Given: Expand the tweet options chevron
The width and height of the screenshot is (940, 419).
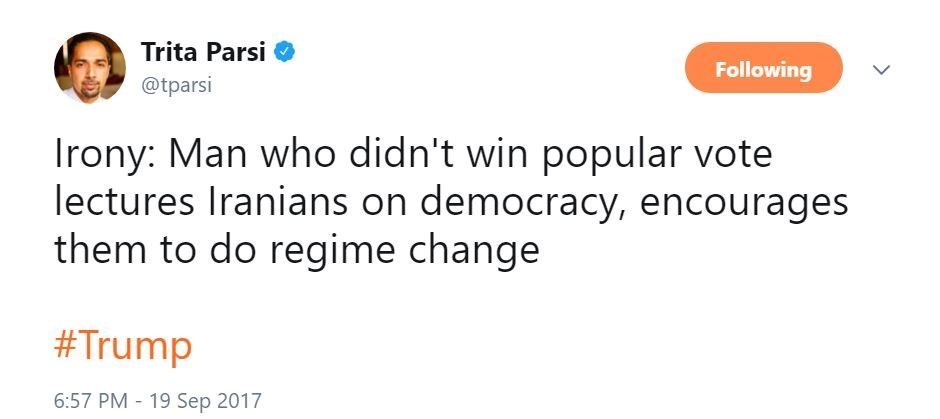Looking at the screenshot, I should click(882, 70).
